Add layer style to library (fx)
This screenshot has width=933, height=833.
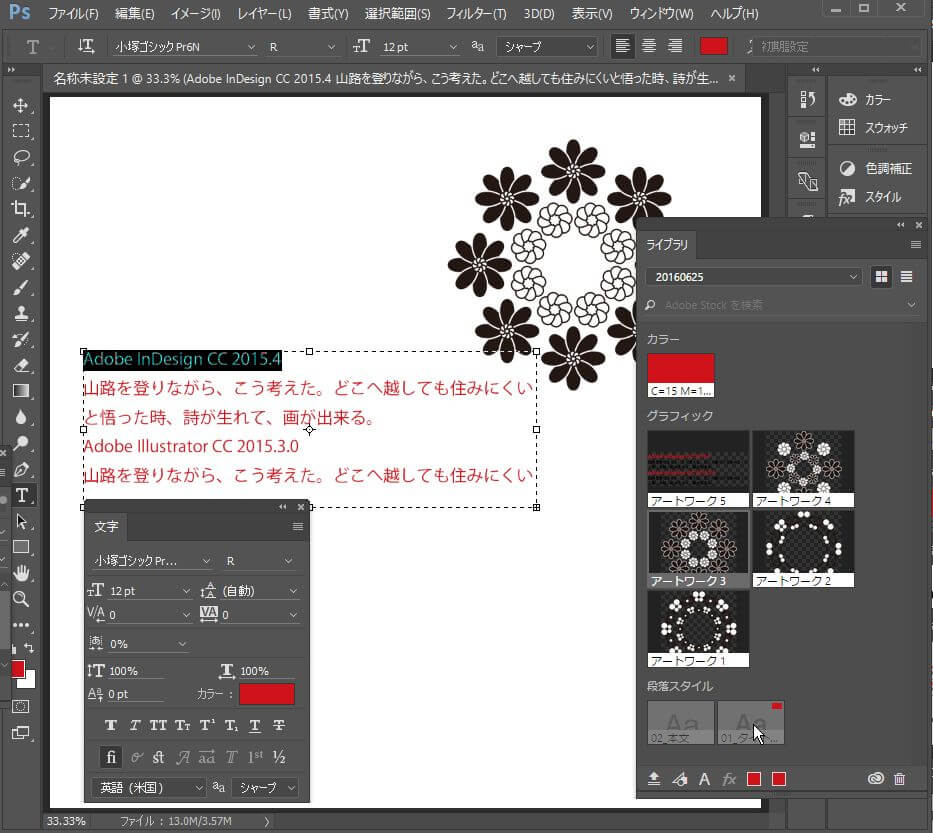729,779
